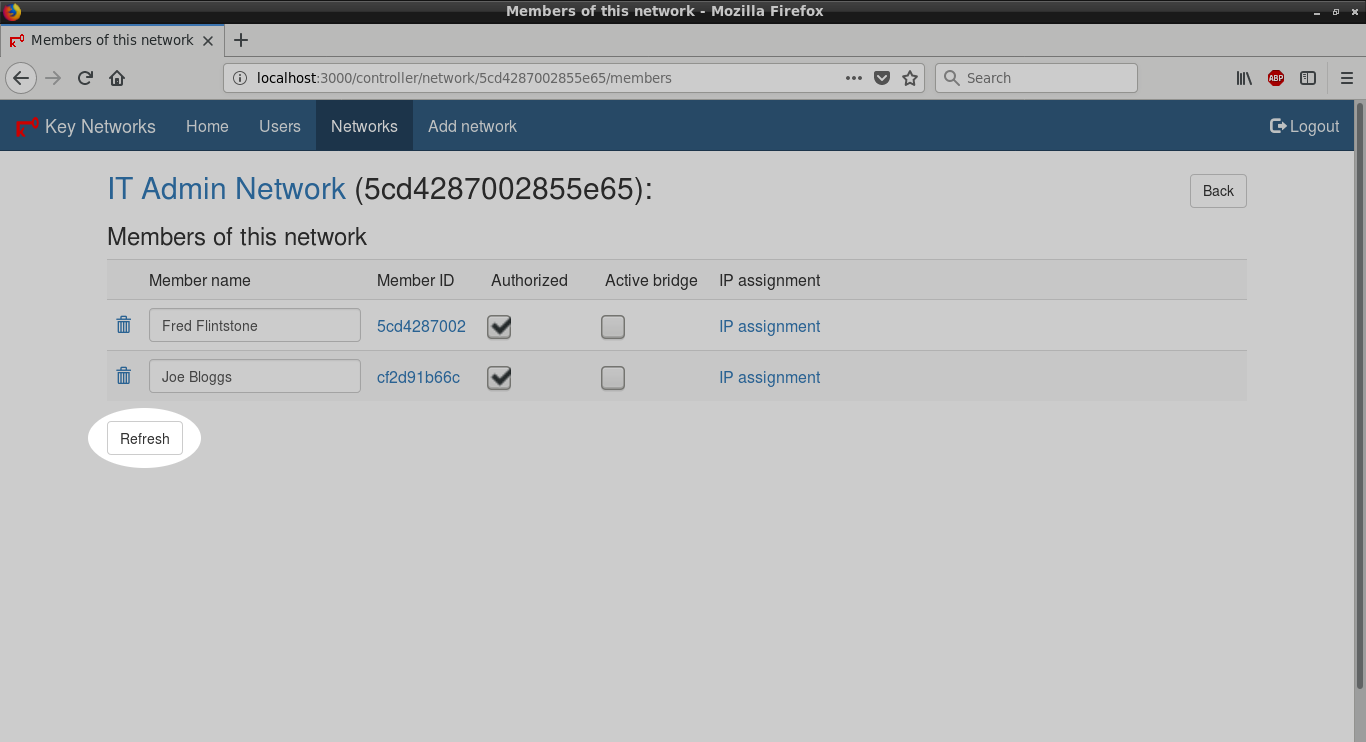The width and height of the screenshot is (1366, 742).
Task: Bookmark this page with star icon
Action: point(910,78)
